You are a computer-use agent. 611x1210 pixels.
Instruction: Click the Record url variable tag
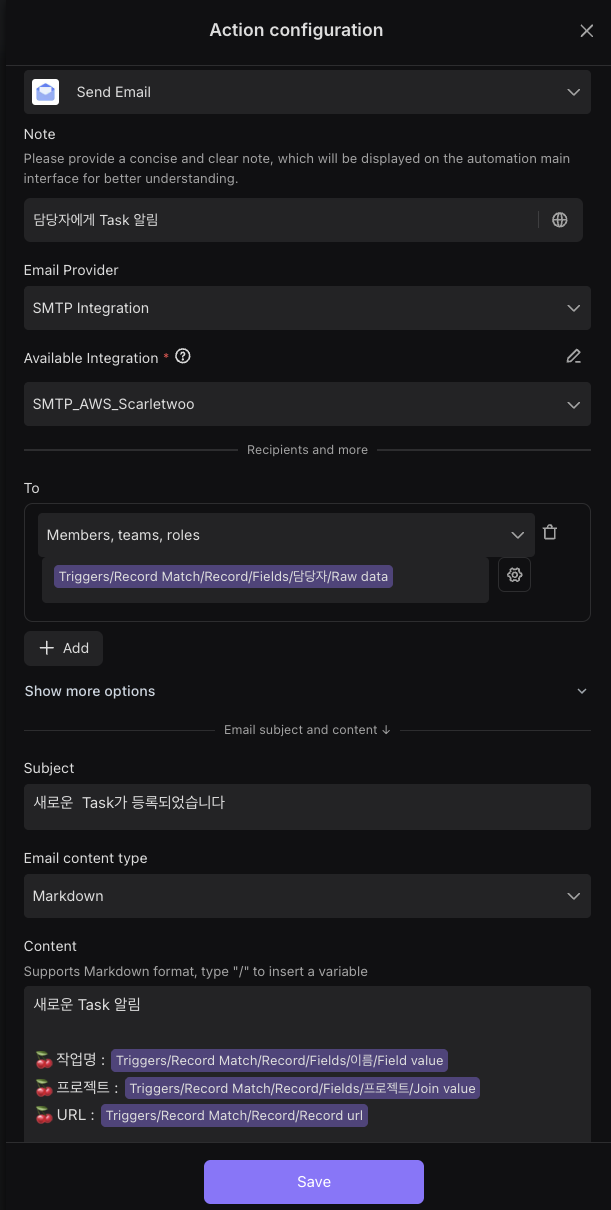point(234,1115)
